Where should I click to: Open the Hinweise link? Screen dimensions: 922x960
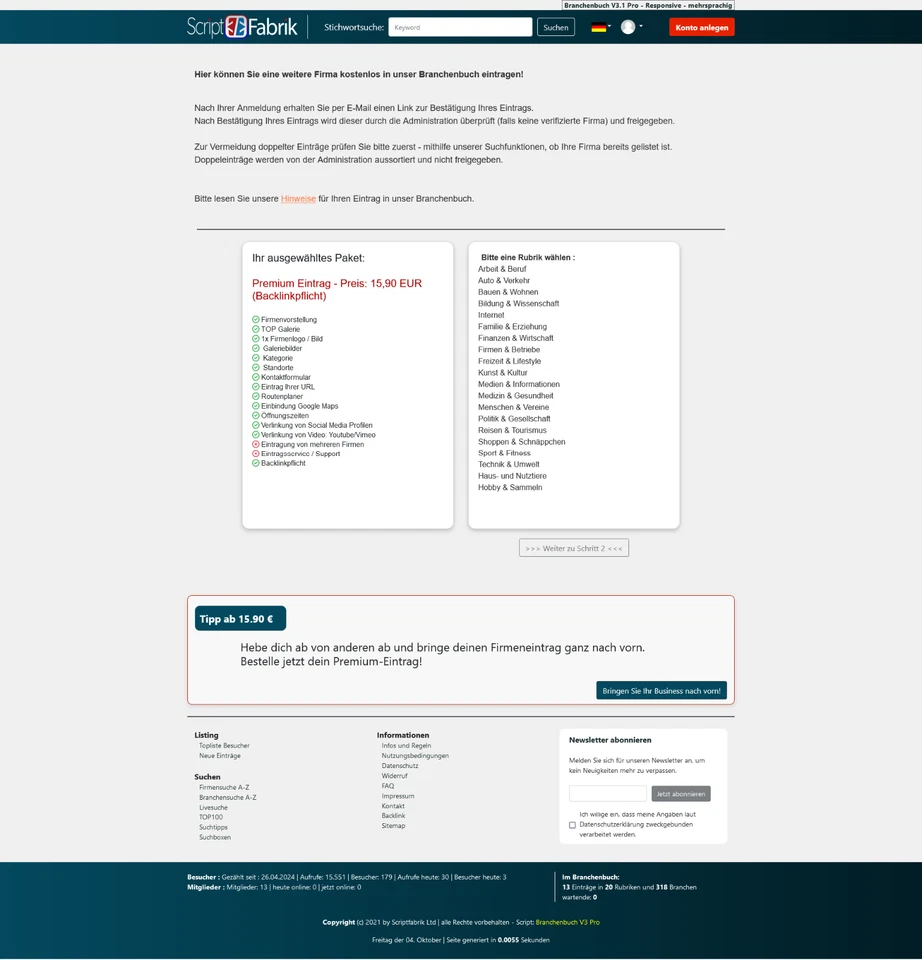[298, 198]
